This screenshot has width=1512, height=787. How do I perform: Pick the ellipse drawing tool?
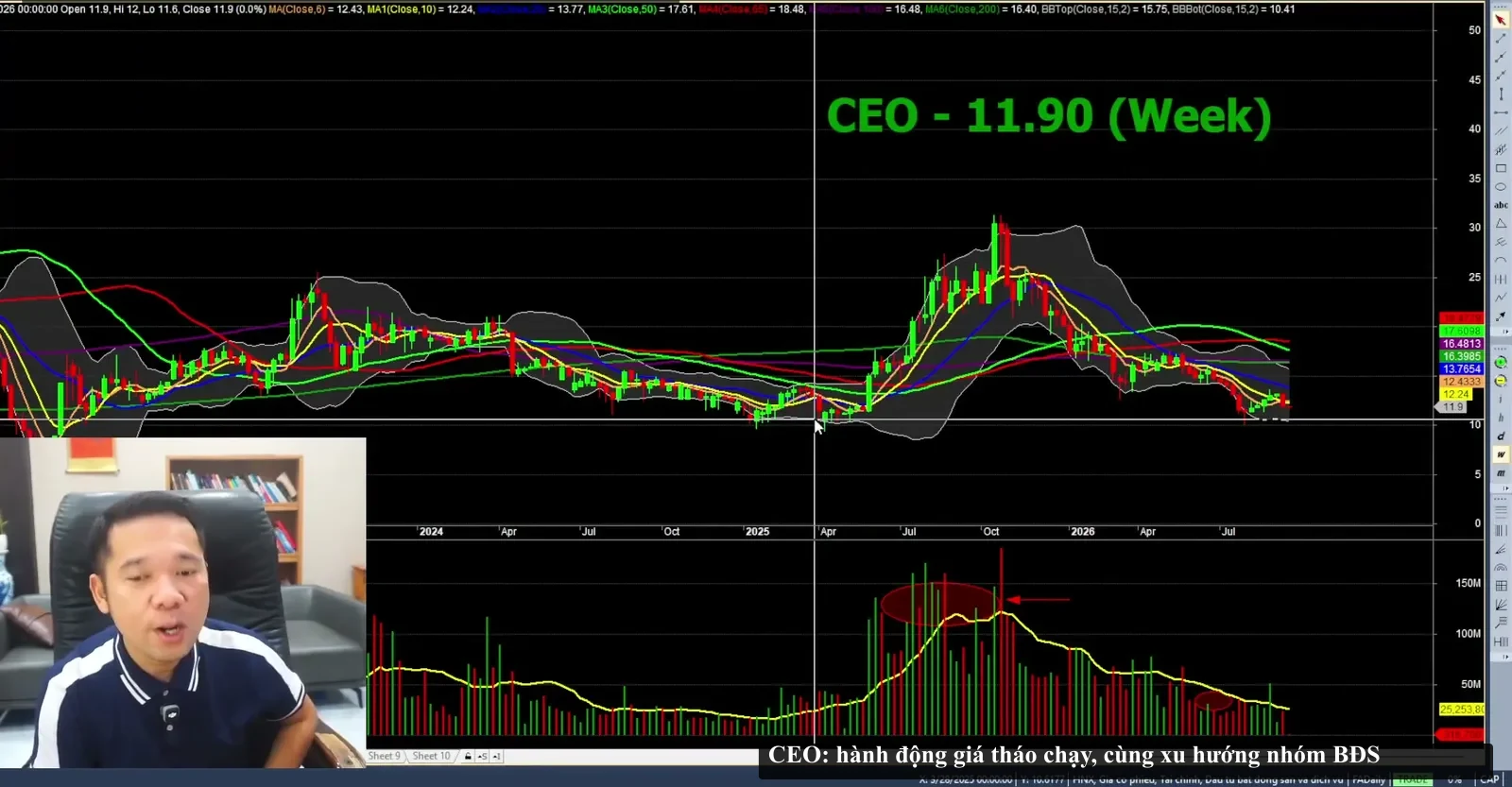(x=1501, y=186)
